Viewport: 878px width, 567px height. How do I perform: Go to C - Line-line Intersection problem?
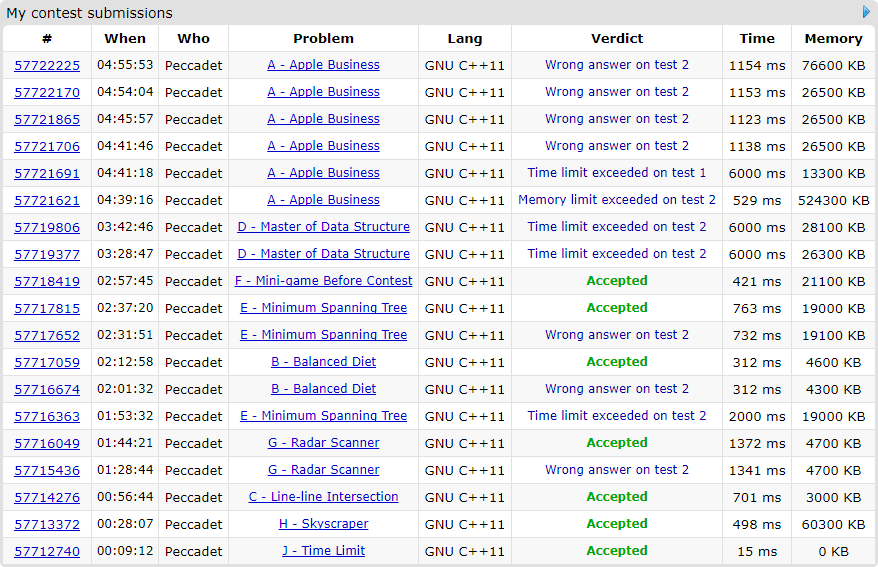(x=323, y=497)
